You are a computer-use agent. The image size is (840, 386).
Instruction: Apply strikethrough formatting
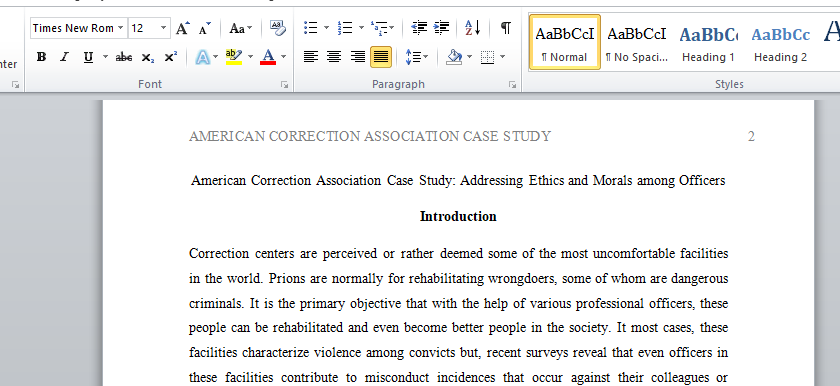tap(124, 57)
